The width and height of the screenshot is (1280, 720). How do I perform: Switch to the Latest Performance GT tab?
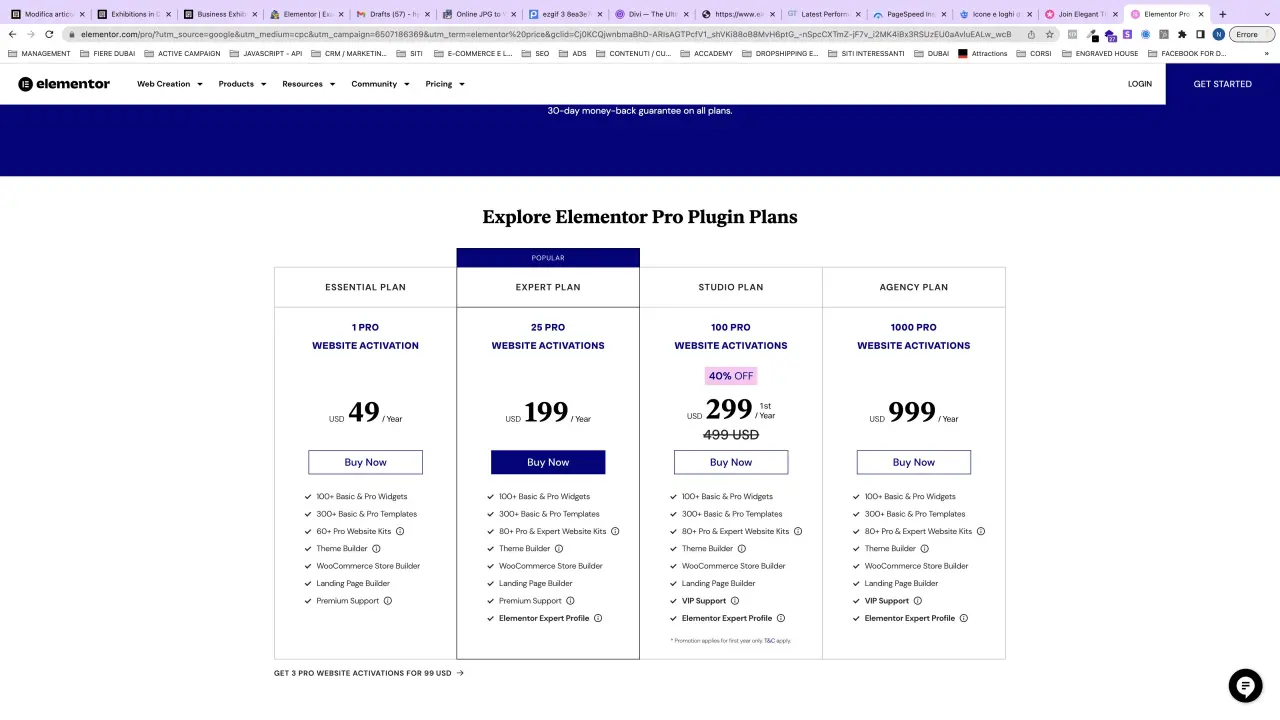(824, 14)
